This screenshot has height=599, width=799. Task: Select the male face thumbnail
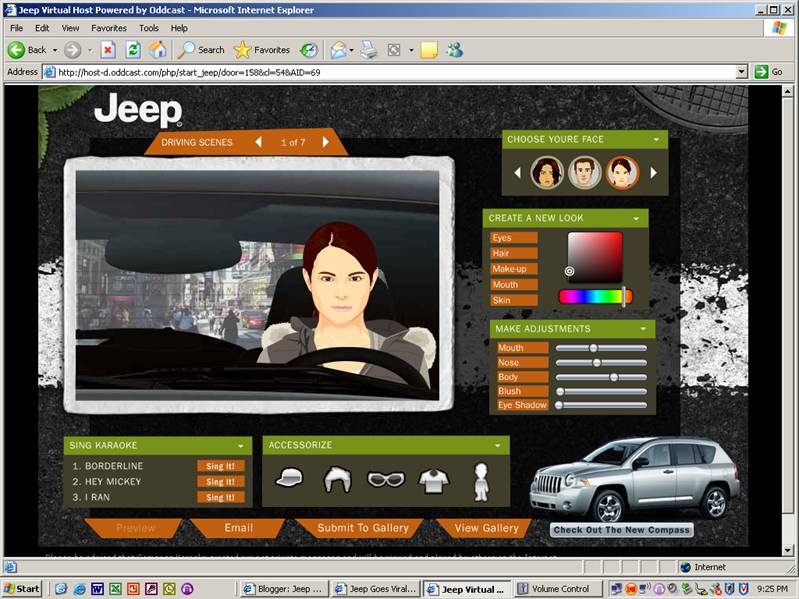click(x=584, y=173)
